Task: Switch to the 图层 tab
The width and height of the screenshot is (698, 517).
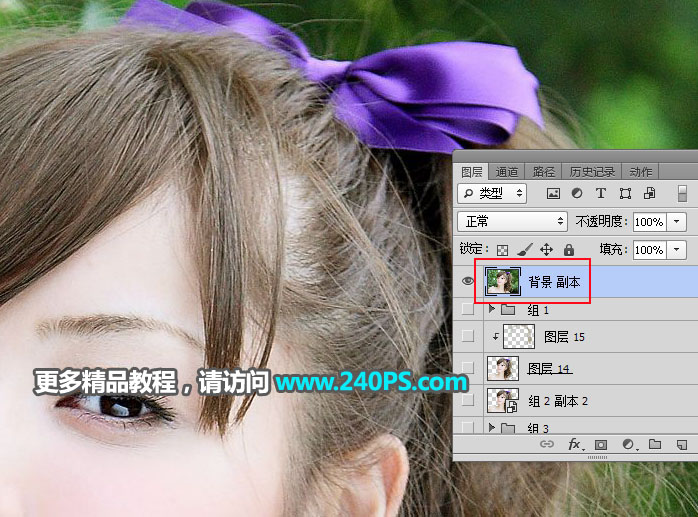Action: click(471, 172)
